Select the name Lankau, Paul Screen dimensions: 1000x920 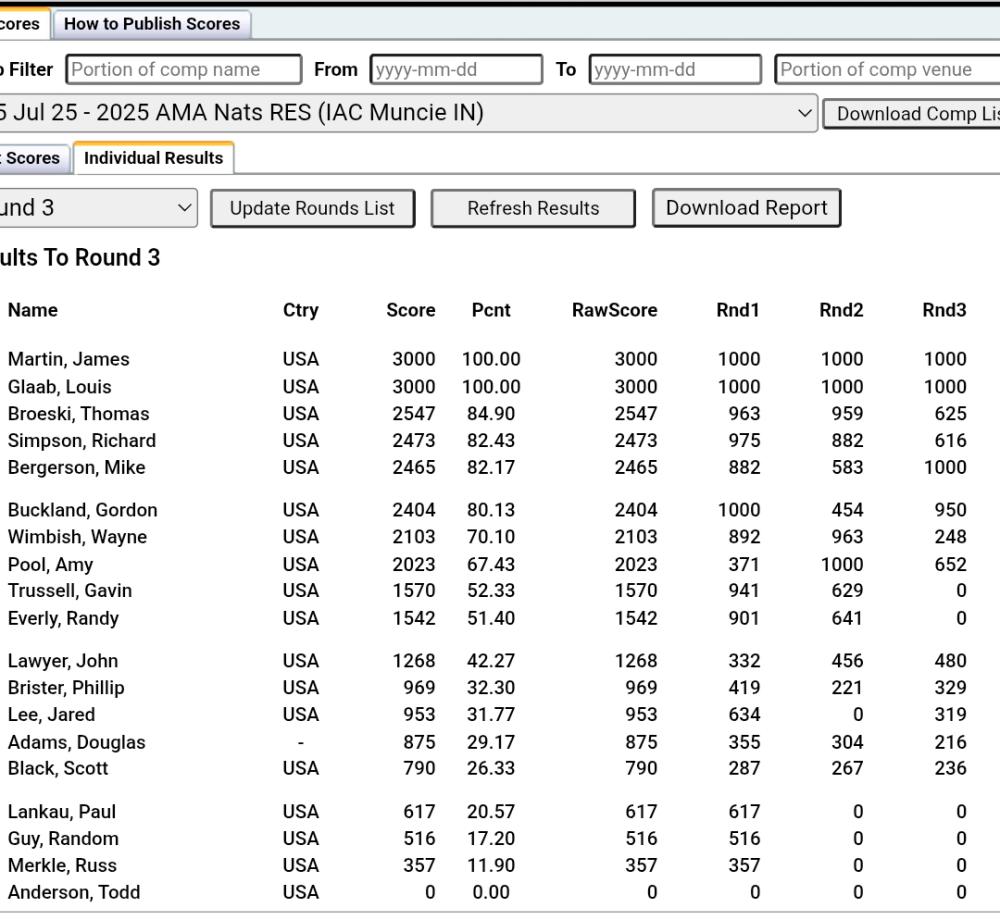click(62, 812)
